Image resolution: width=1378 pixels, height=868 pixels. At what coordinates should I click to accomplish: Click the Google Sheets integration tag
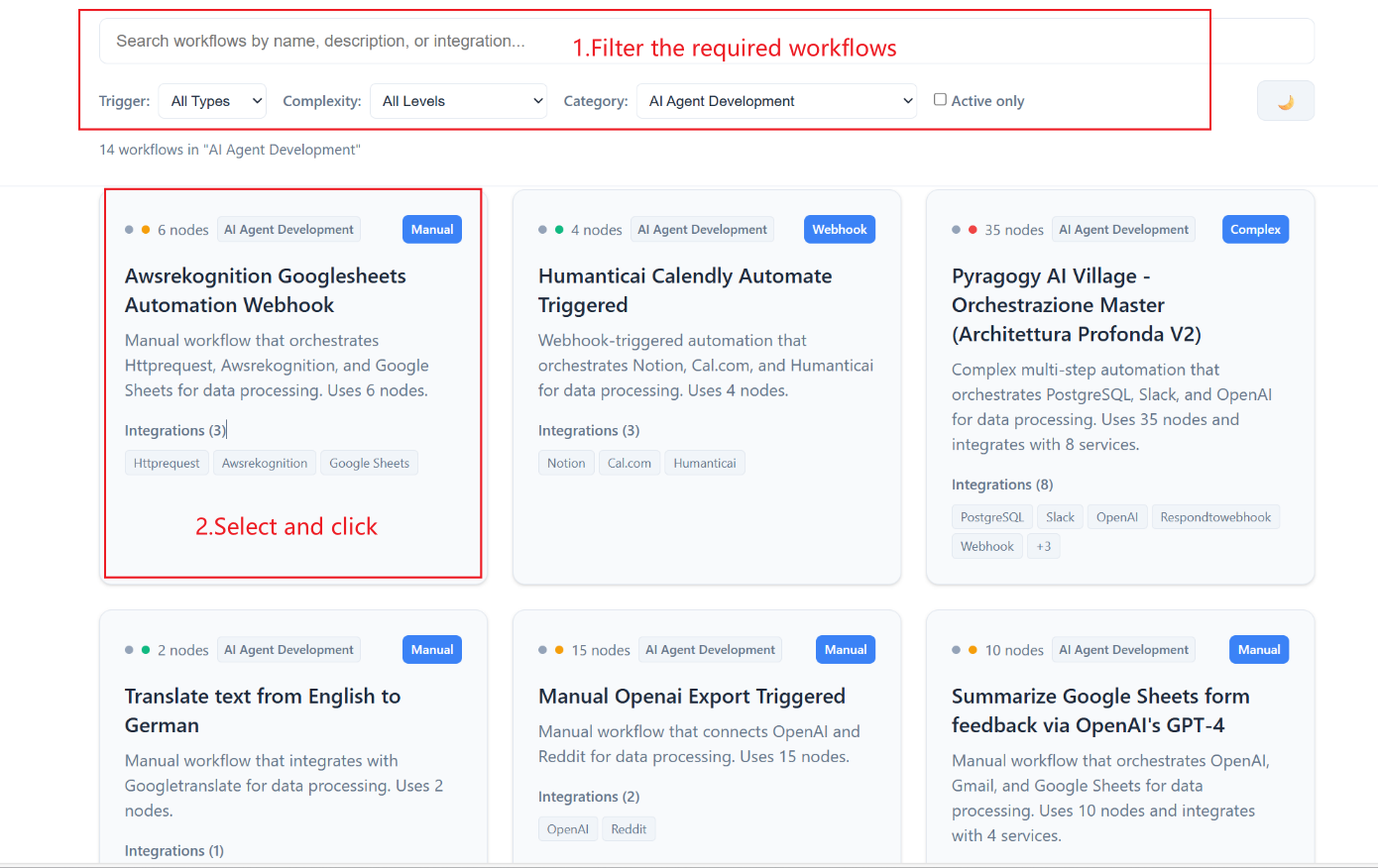(369, 463)
